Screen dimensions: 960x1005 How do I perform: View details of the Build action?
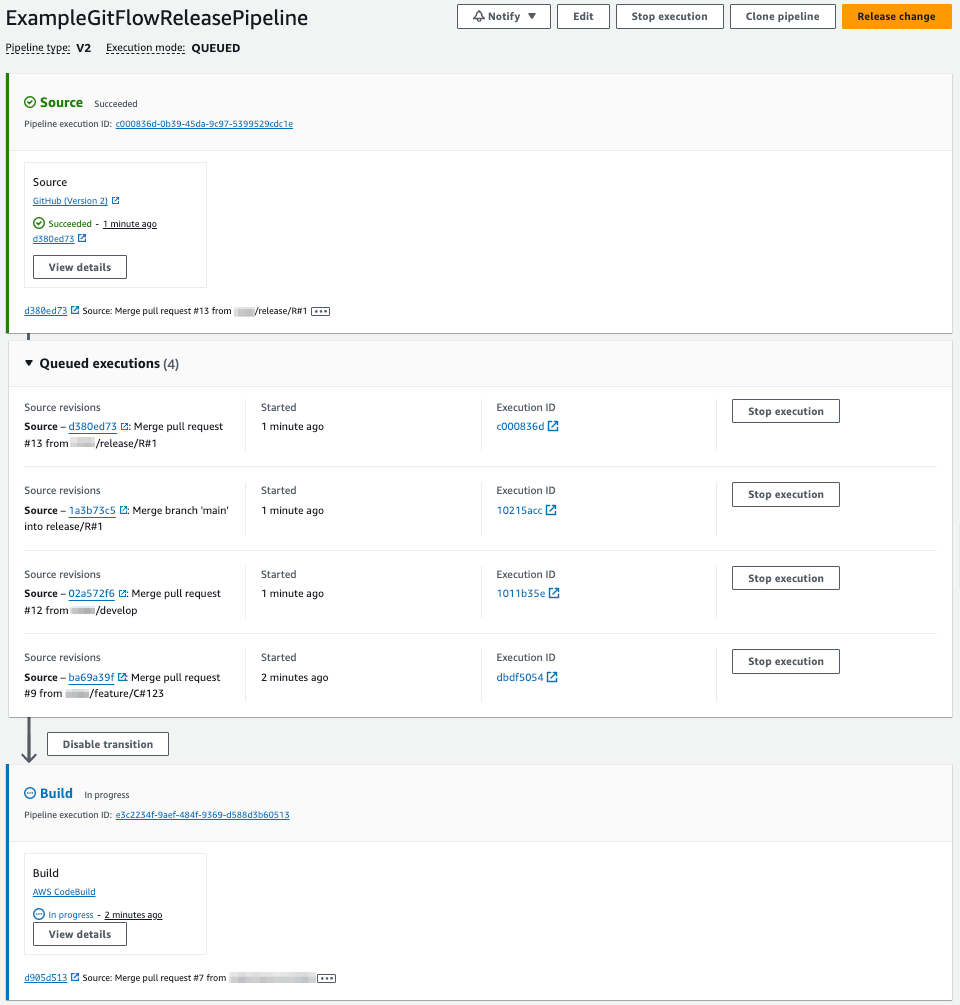(x=79, y=933)
